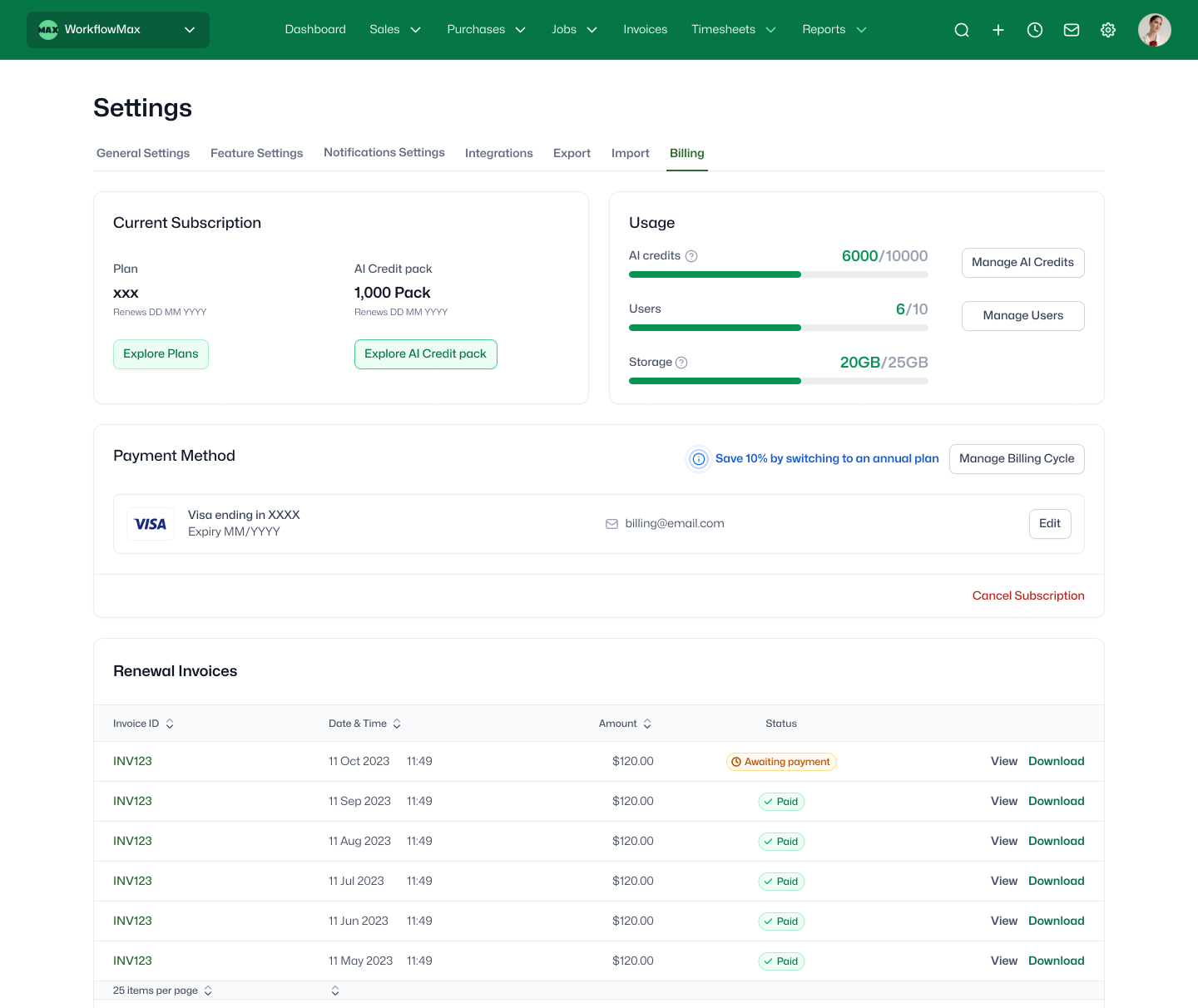Expand the WorkflowMax workspace switcher
This screenshot has height=1008, width=1198.
tap(190, 30)
